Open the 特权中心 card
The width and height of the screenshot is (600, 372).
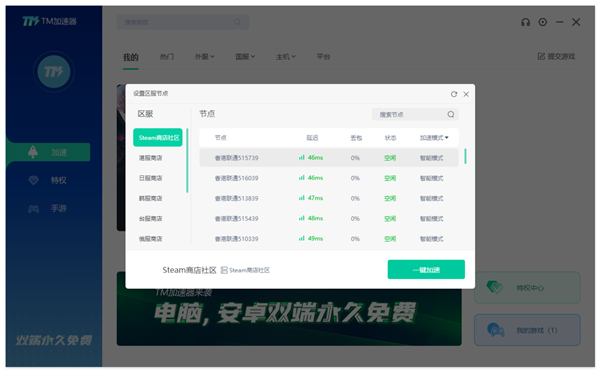[x=527, y=288]
